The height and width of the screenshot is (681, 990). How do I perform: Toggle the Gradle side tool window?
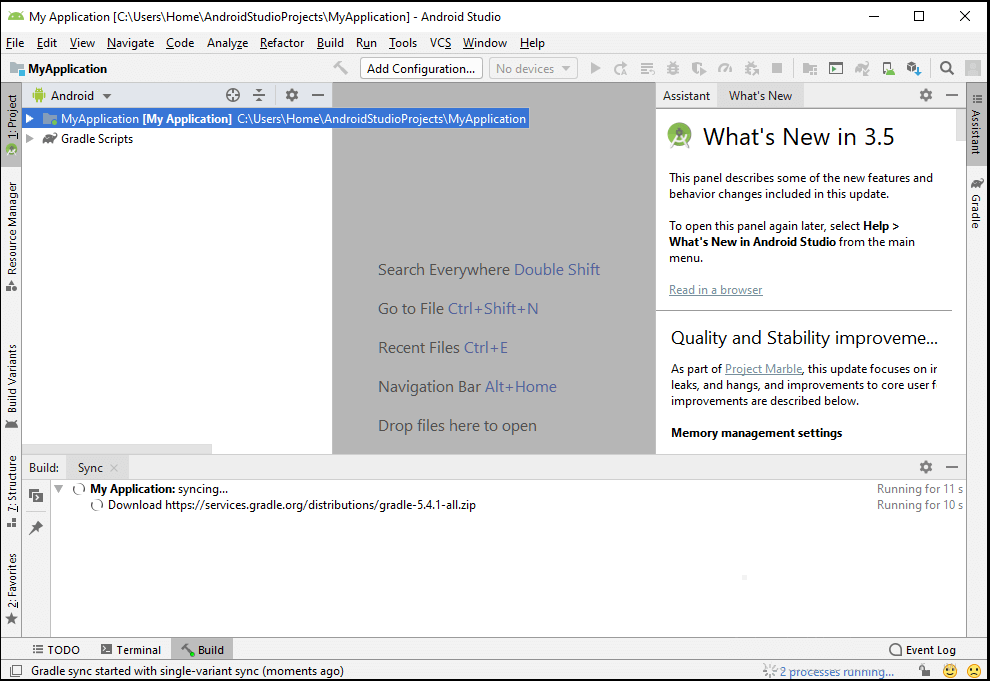click(x=976, y=203)
